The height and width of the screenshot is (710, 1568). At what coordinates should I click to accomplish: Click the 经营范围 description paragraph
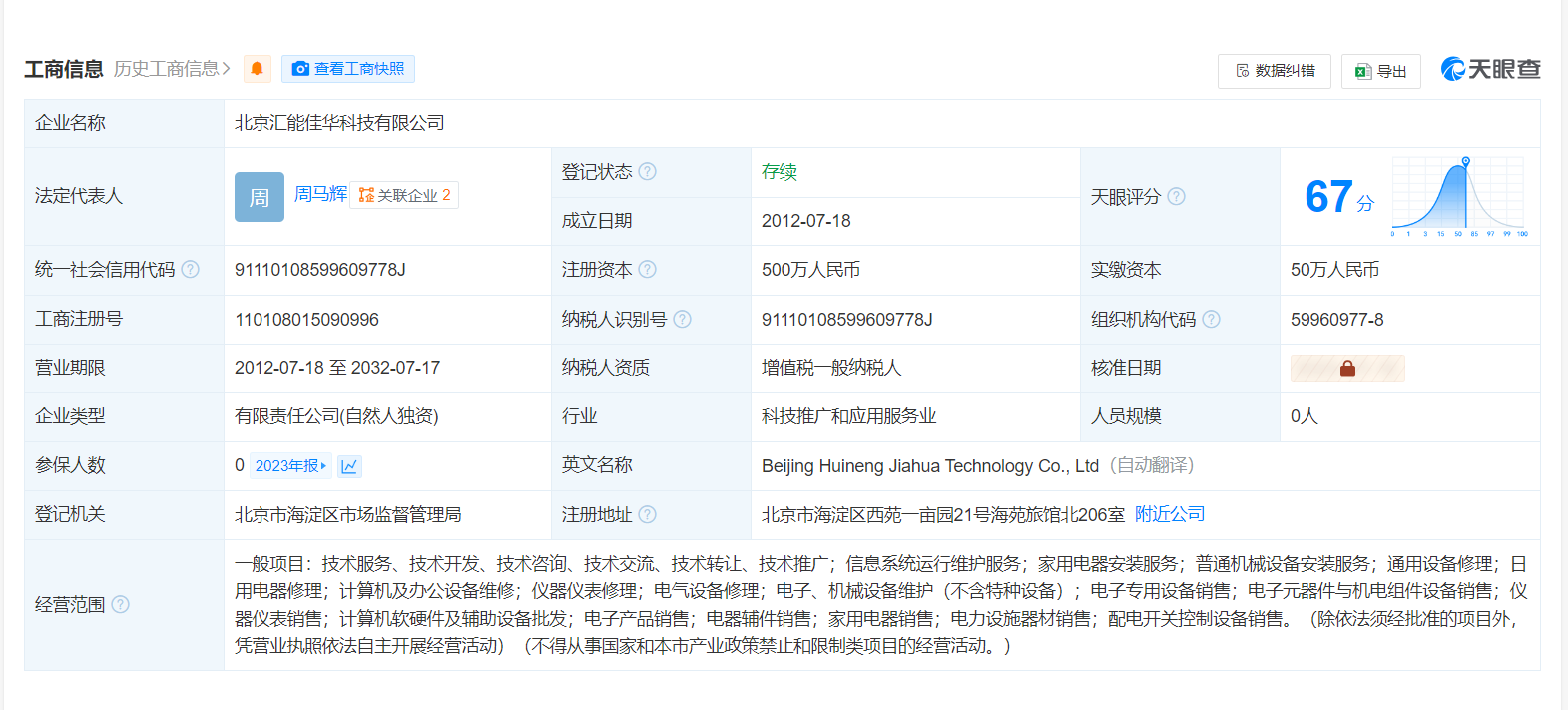pos(881,605)
